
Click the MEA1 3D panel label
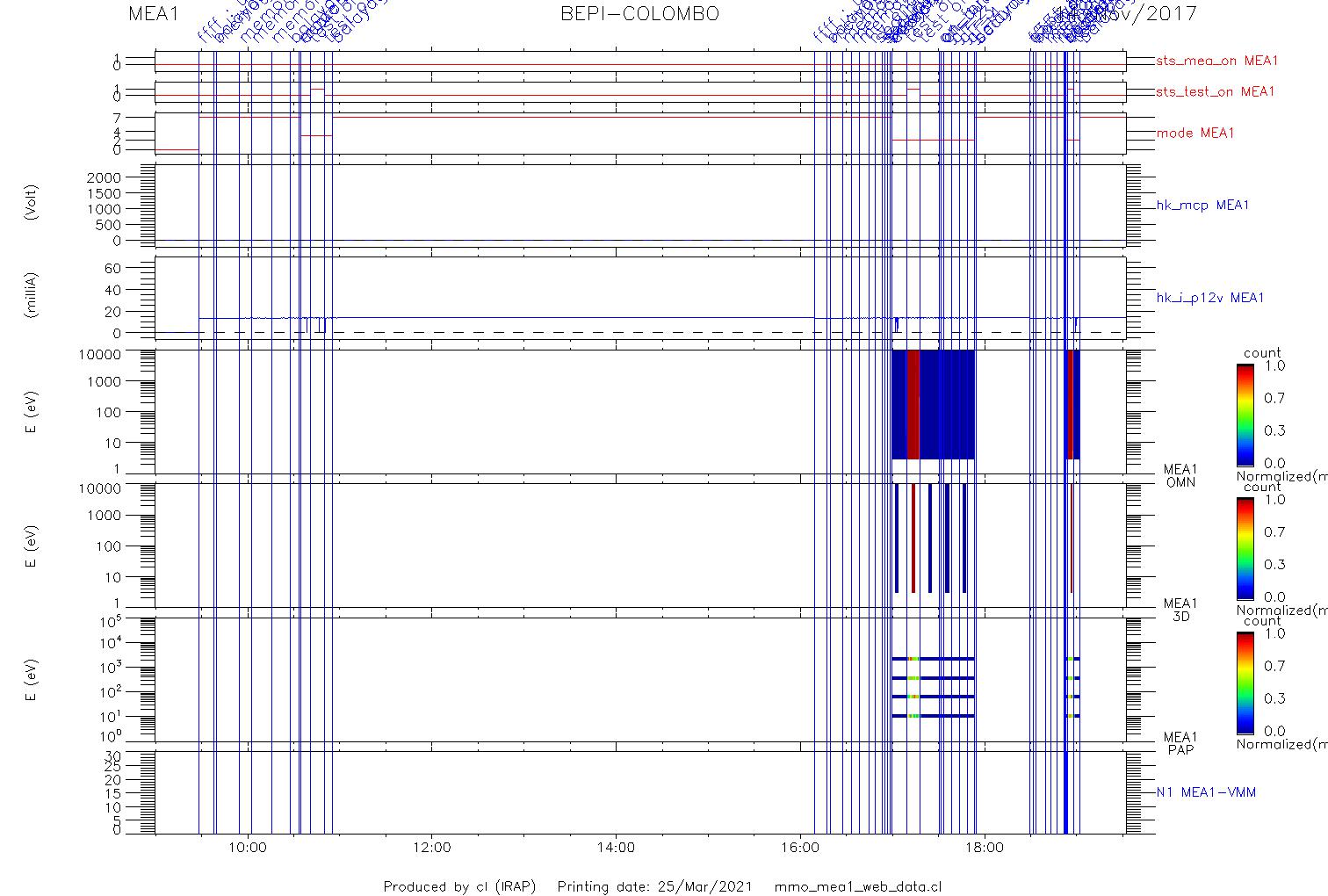1180,610
